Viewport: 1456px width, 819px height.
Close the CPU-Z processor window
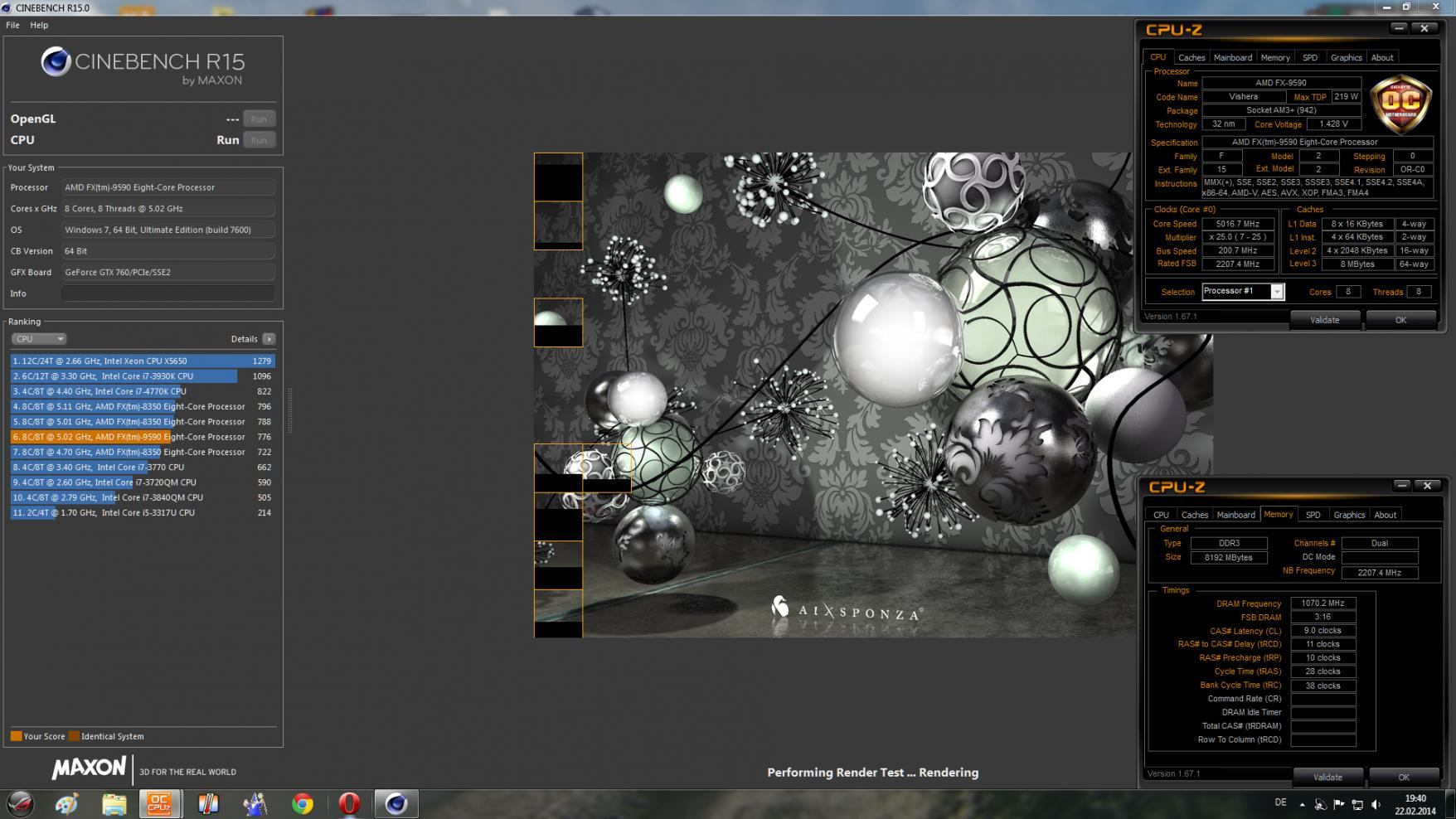click(1424, 28)
